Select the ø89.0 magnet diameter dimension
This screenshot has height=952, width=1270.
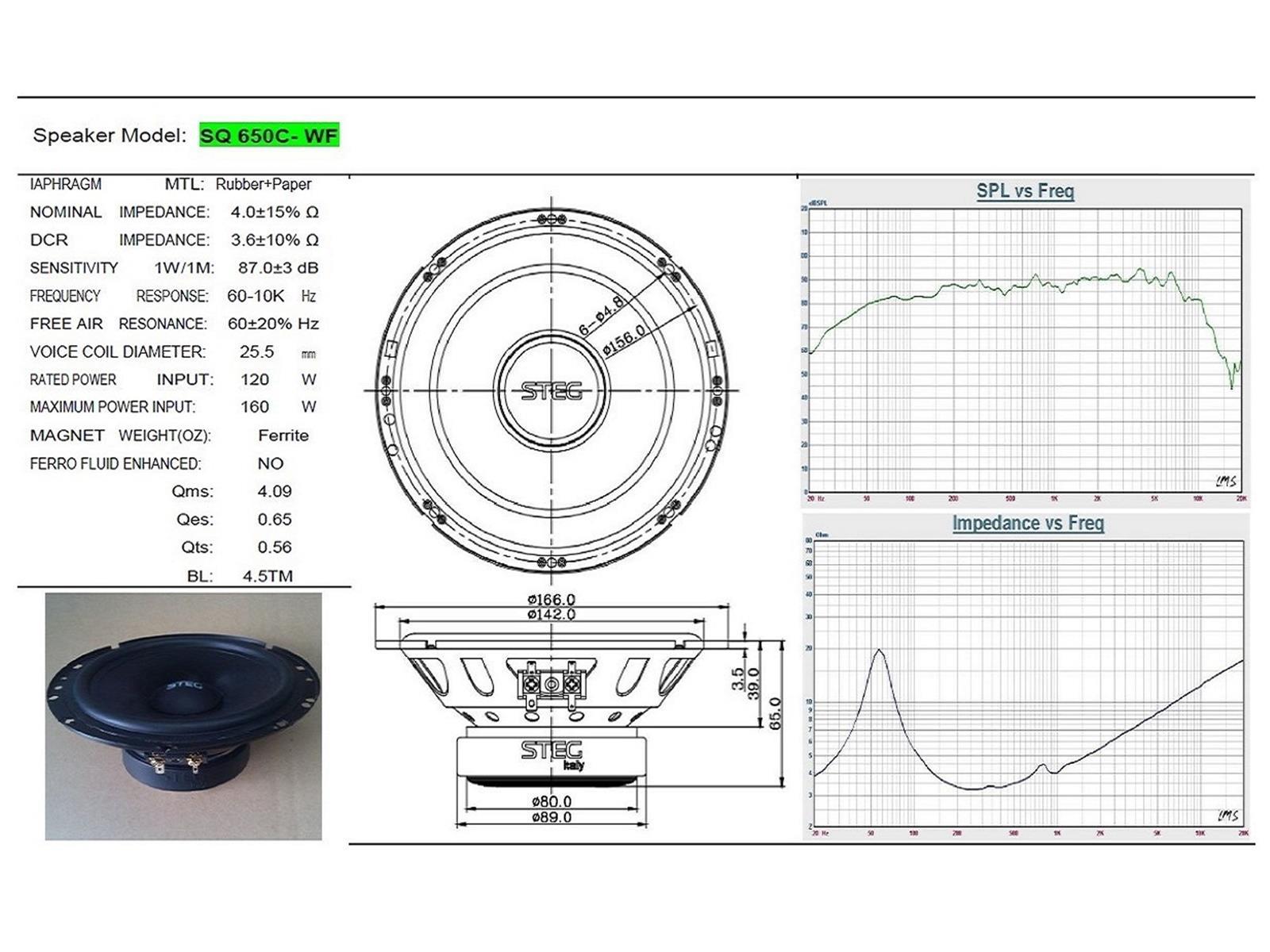(x=552, y=817)
